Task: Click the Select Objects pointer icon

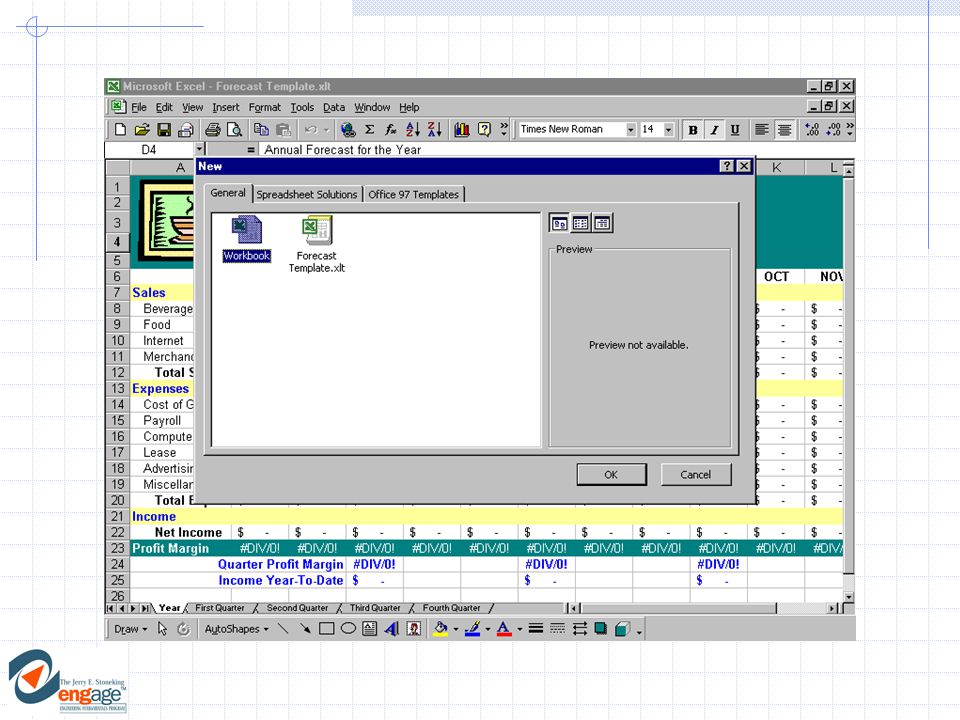Action: coord(162,629)
